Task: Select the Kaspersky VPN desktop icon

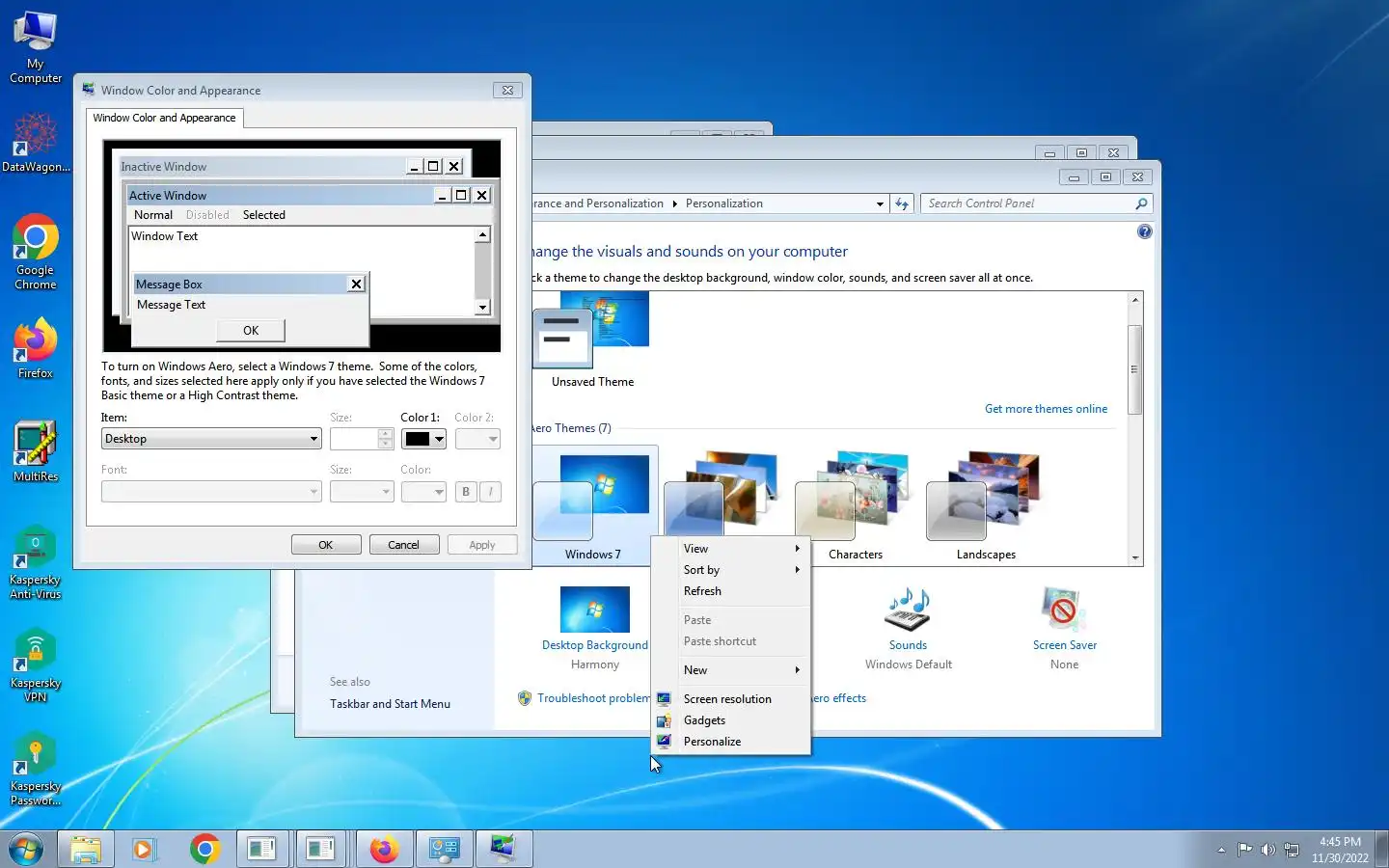Action: [36, 665]
